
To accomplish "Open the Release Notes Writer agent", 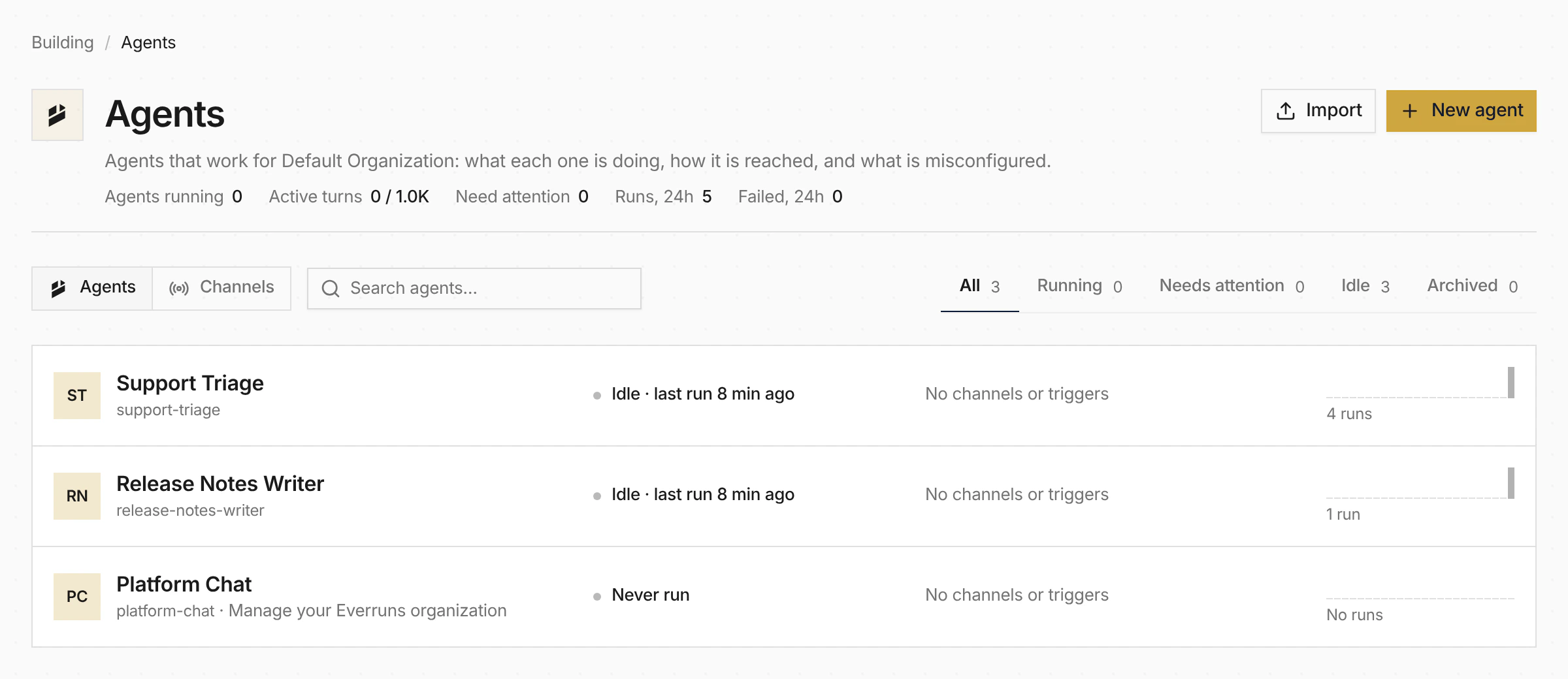I will click(x=784, y=496).
